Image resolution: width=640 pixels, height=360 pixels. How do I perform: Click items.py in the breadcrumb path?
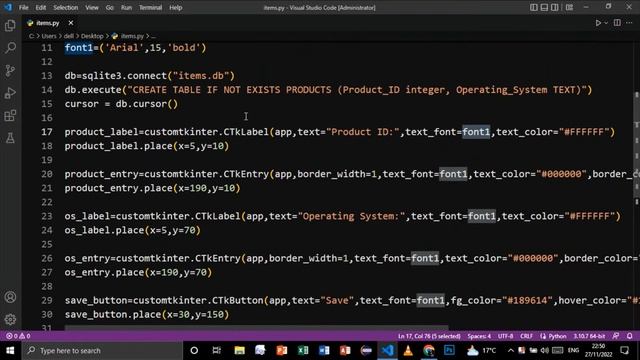pos(132,36)
